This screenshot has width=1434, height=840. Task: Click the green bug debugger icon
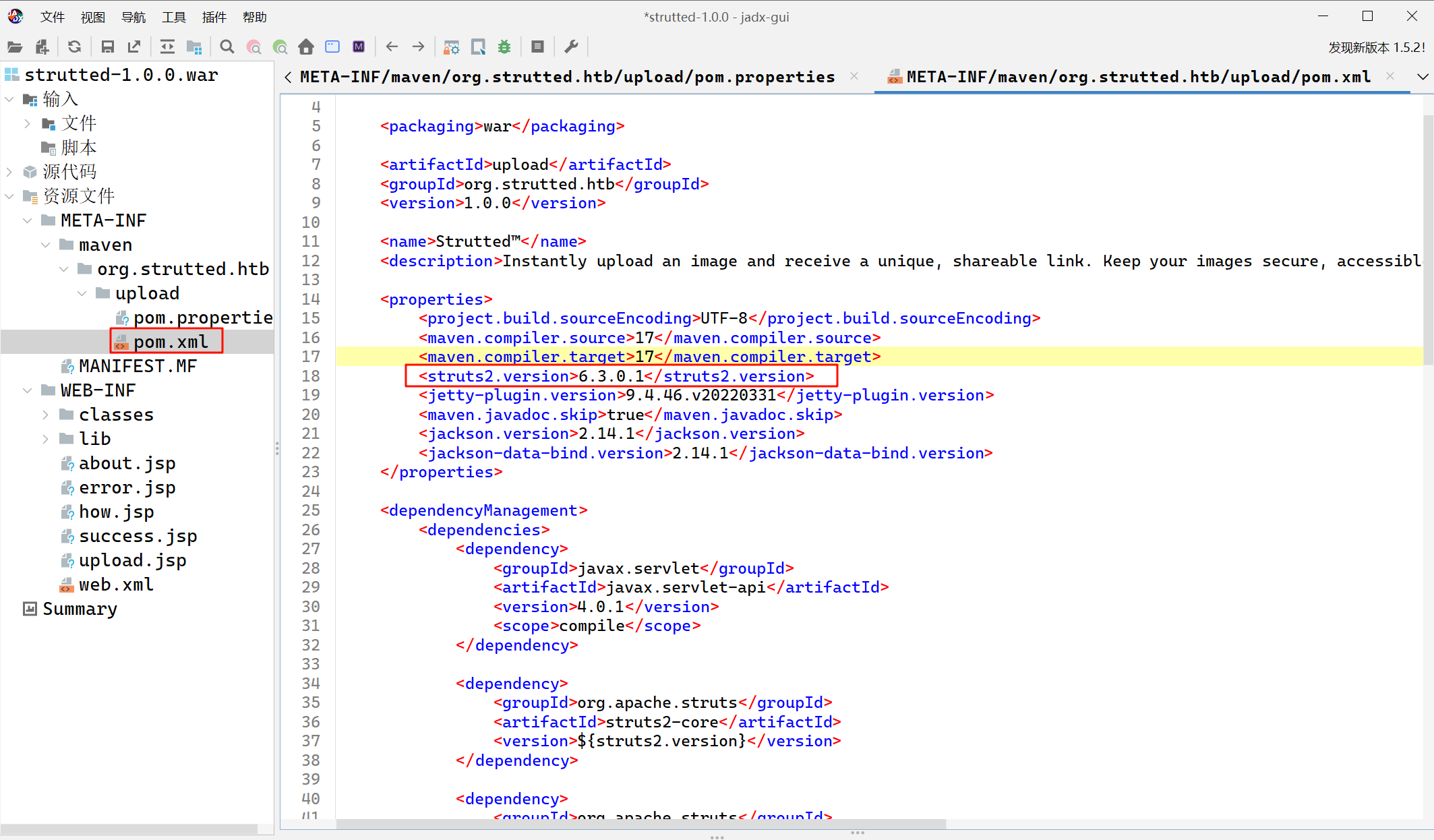click(504, 47)
